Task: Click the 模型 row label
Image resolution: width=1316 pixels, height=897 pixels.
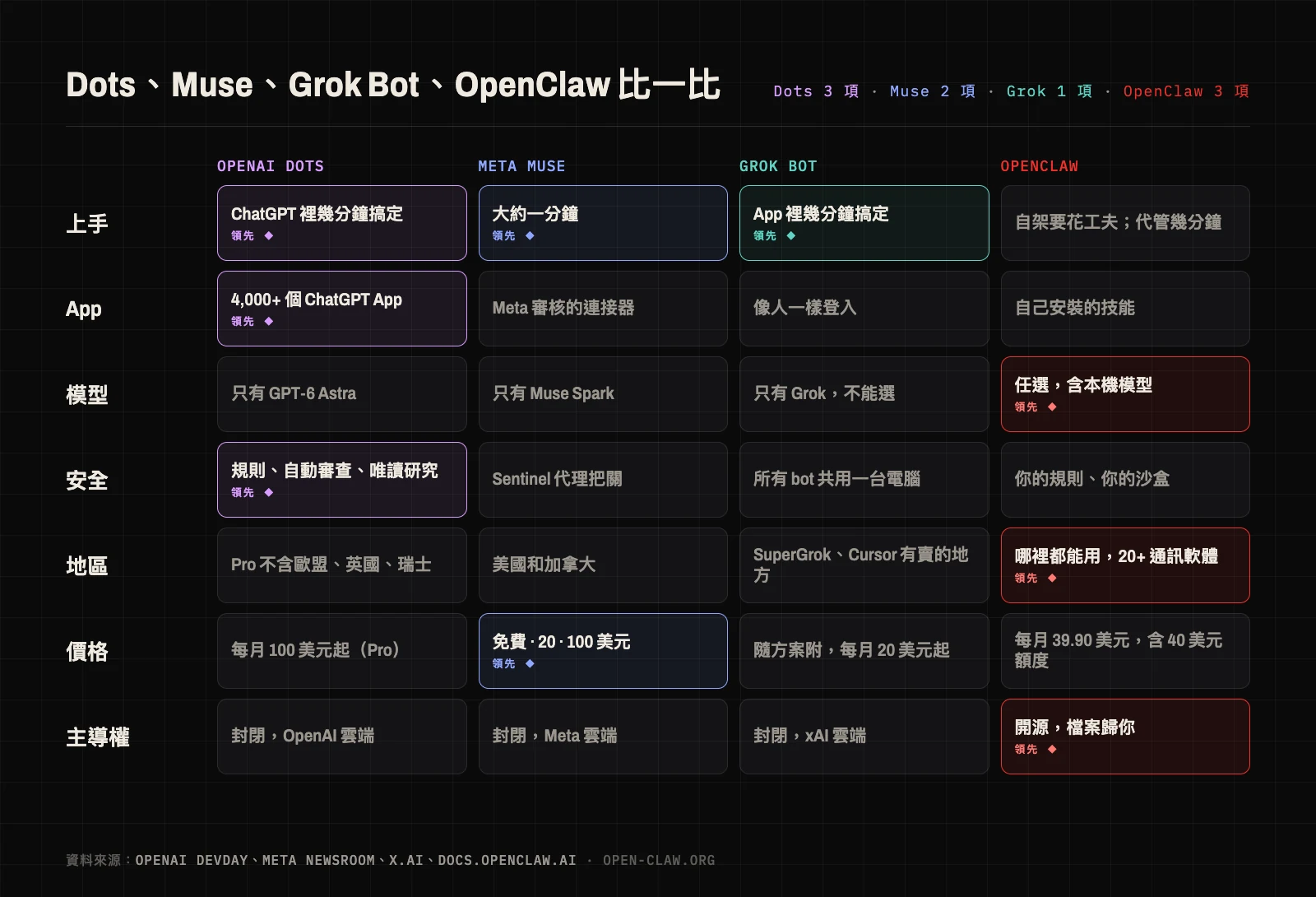Action: point(87,395)
